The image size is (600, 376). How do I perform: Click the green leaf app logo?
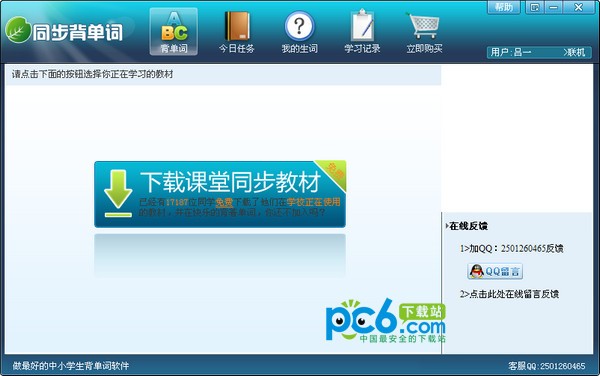(x=18, y=30)
